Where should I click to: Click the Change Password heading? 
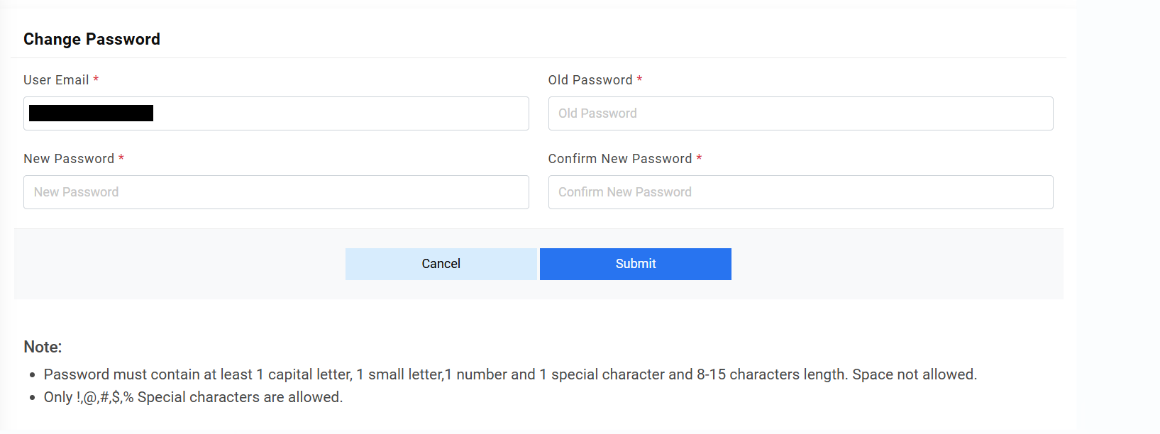click(x=92, y=40)
